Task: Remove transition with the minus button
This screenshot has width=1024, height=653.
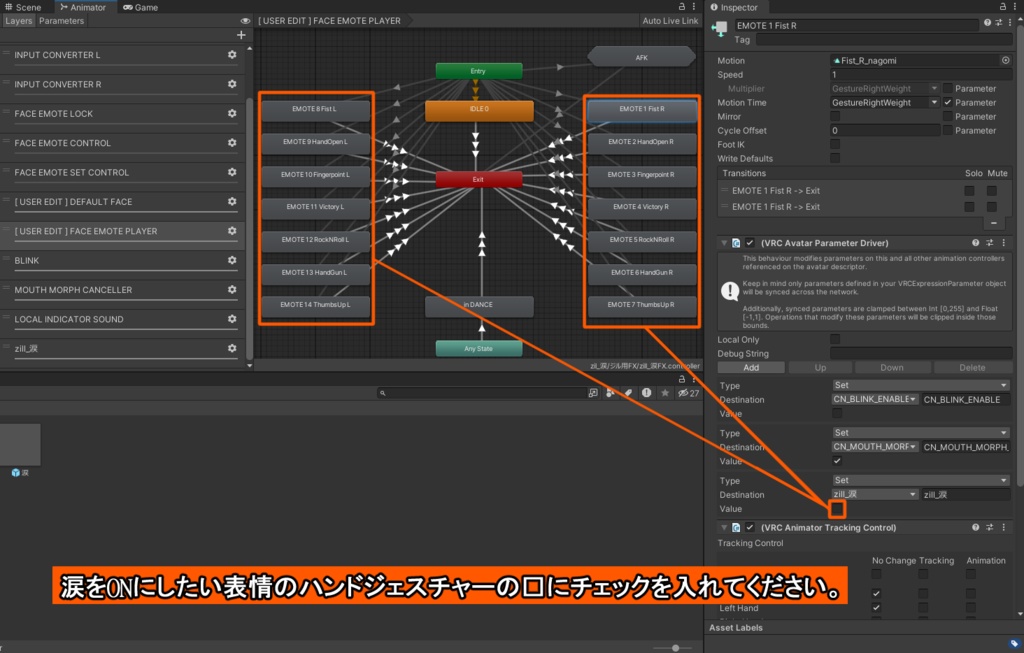Action: click(x=994, y=223)
